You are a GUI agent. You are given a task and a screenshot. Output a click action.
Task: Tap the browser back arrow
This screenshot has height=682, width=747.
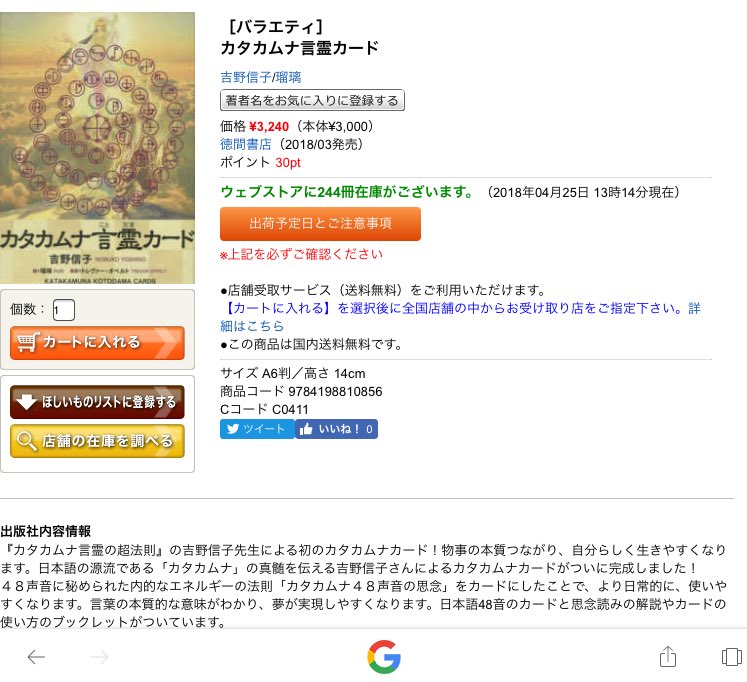click(x=36, y=657)
